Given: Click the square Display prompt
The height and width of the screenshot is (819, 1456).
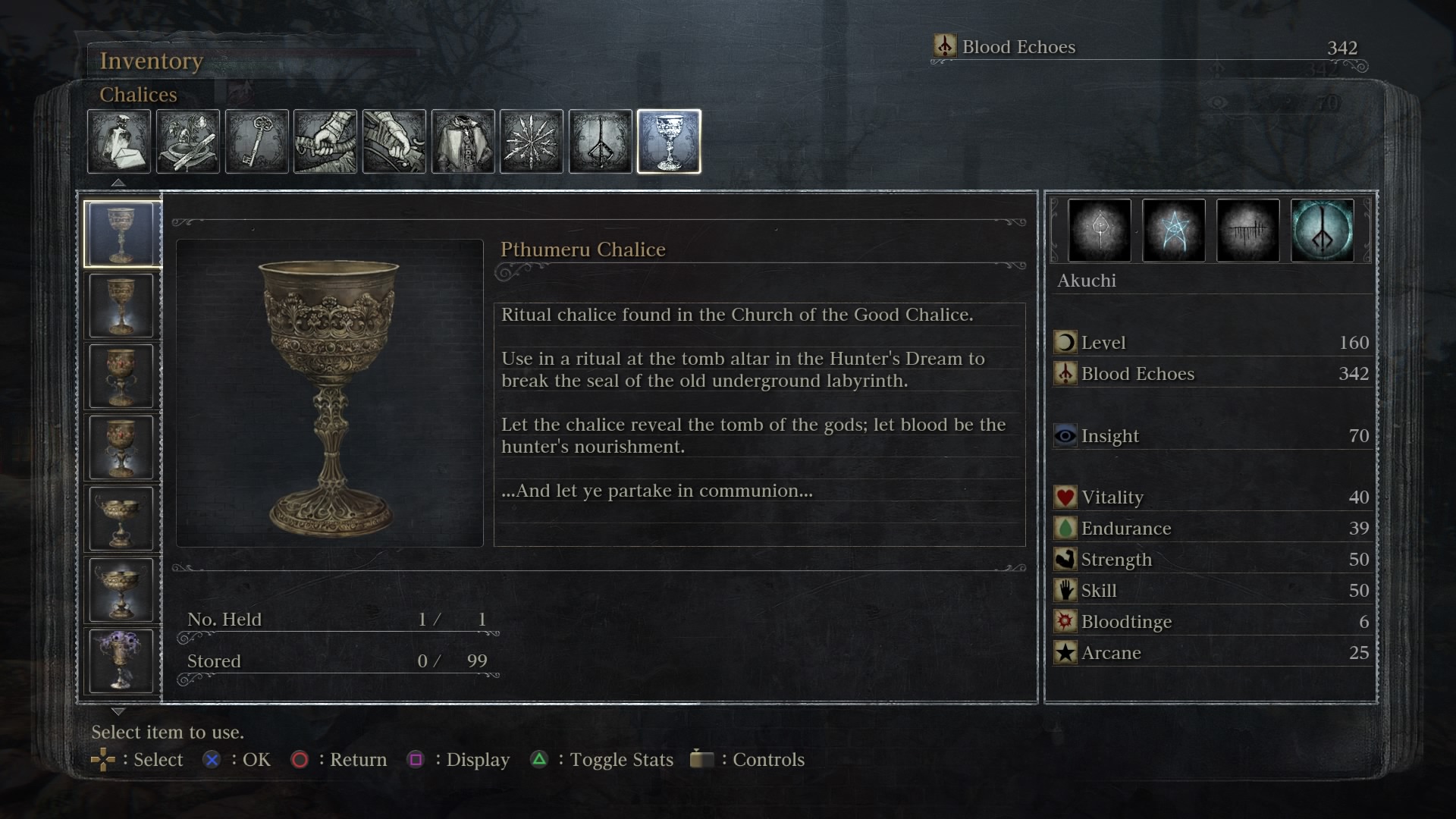Looking at the screenshot, I should click(x=458, y=759).
